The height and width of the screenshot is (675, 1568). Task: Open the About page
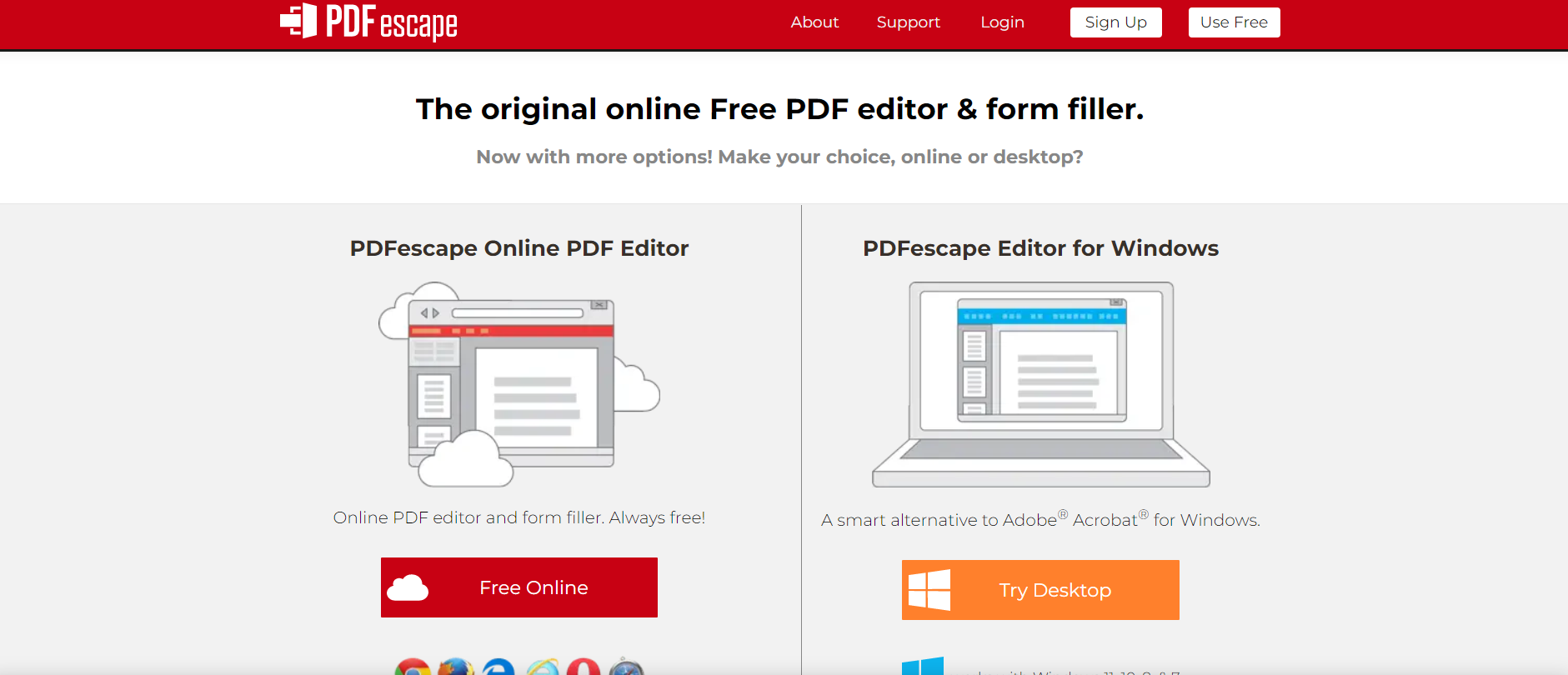point(814,22)
